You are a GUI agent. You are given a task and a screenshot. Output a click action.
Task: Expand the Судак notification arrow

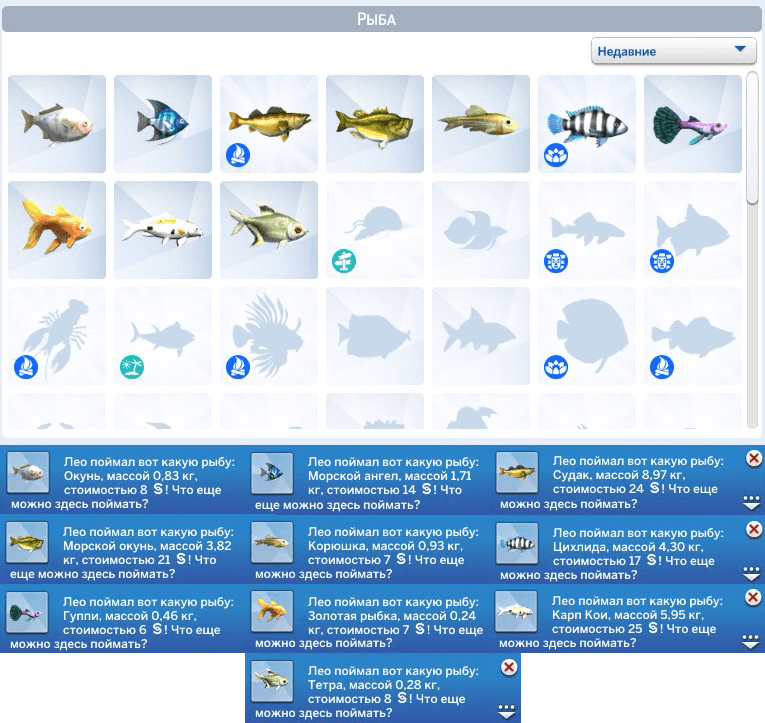[751, 502]
